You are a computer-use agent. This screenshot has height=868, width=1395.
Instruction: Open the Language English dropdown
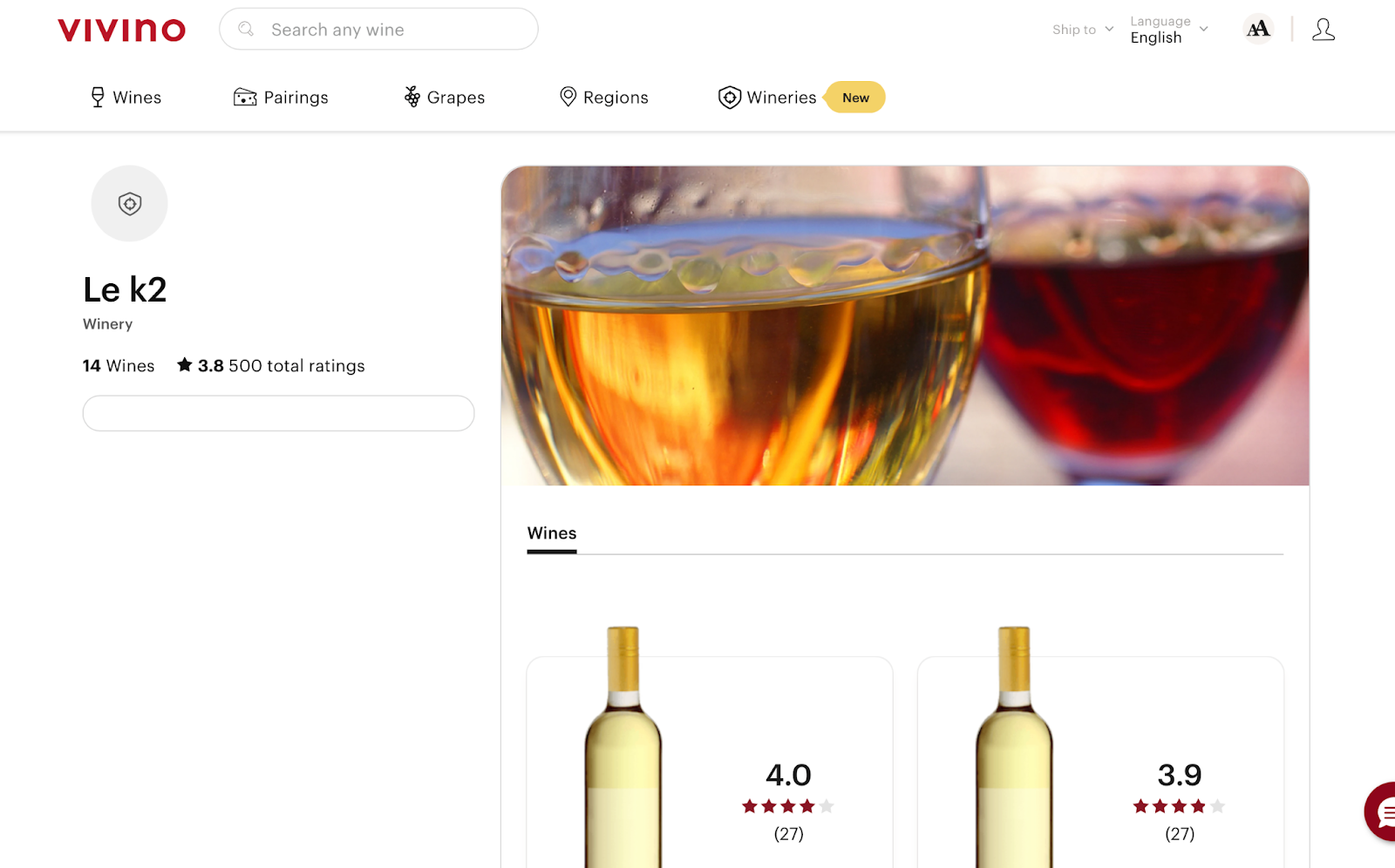1168,30
